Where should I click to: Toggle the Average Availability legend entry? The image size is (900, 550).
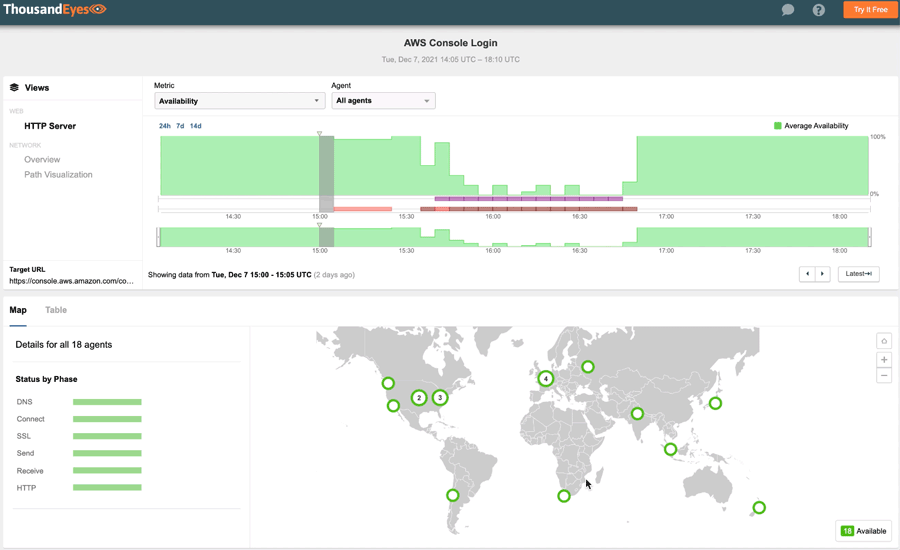point(811,126)
